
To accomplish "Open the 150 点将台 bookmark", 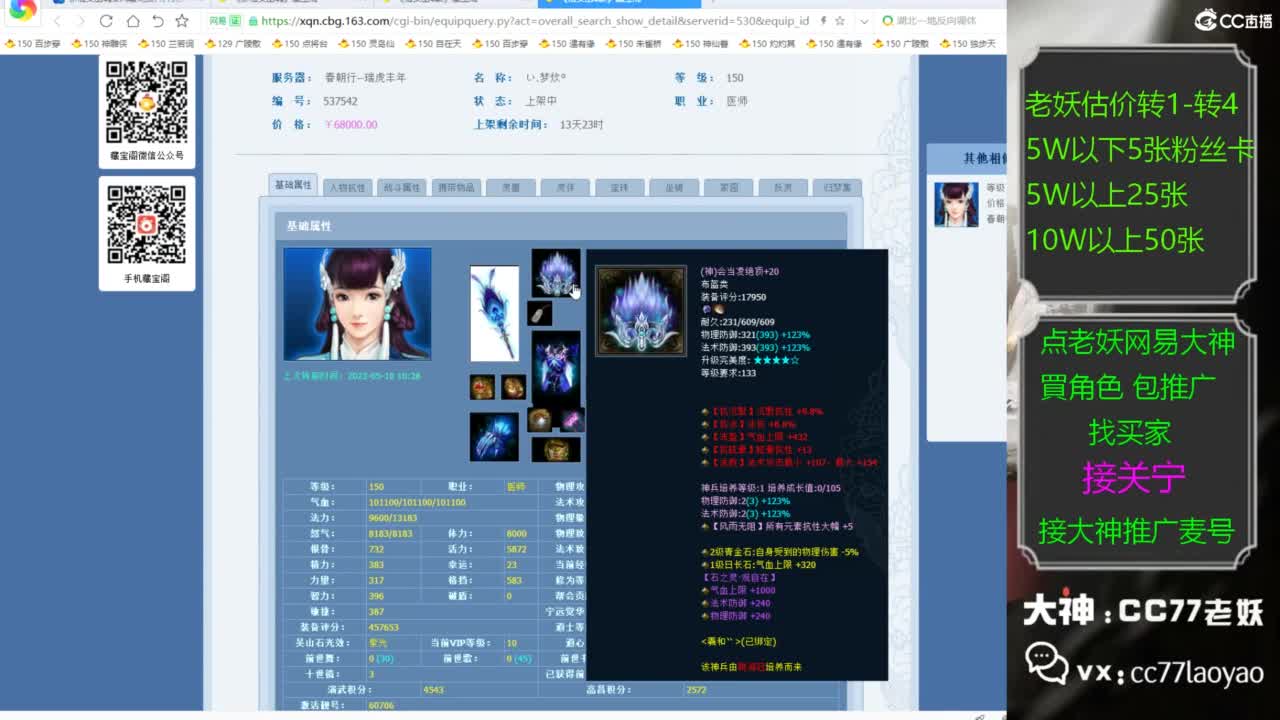I will [300, 44].
